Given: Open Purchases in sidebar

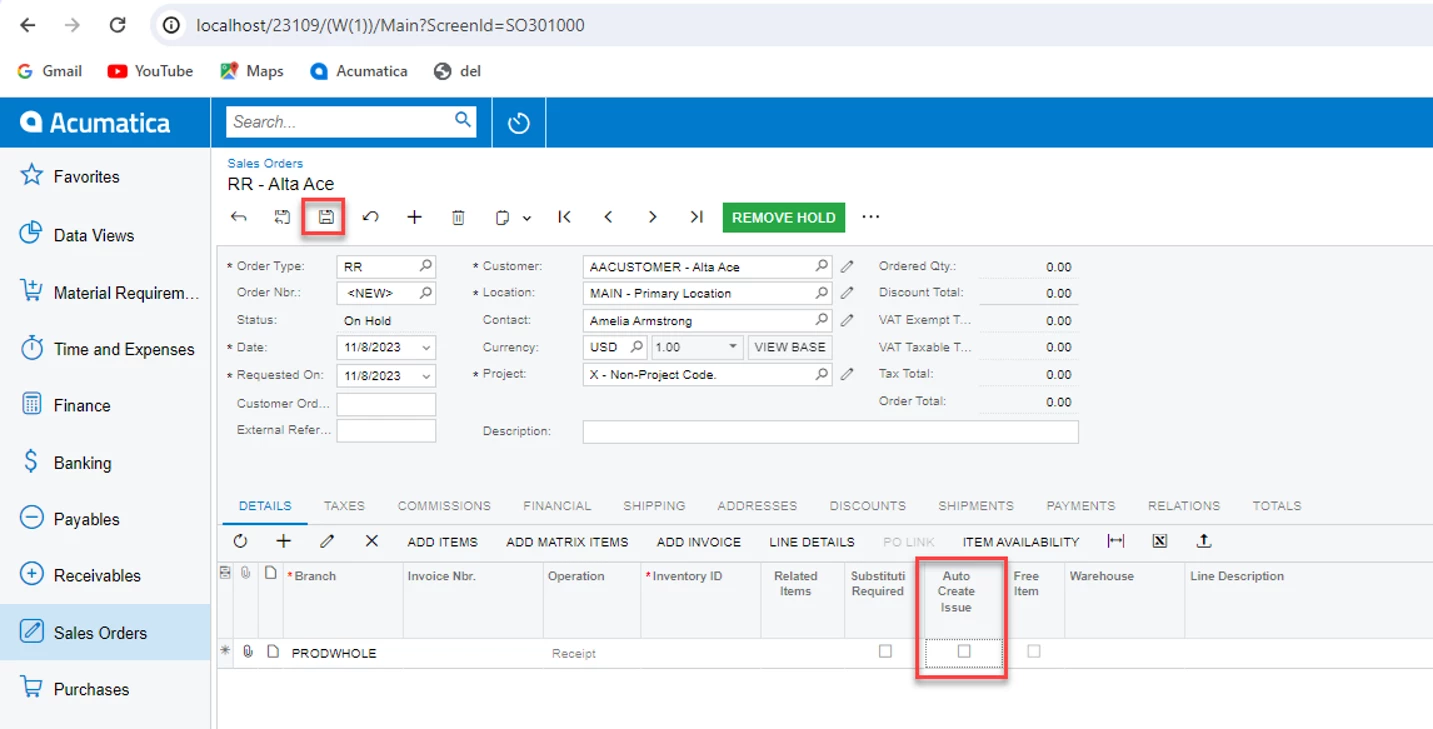Looking at the screenshot, I should (x=105, y=689).
